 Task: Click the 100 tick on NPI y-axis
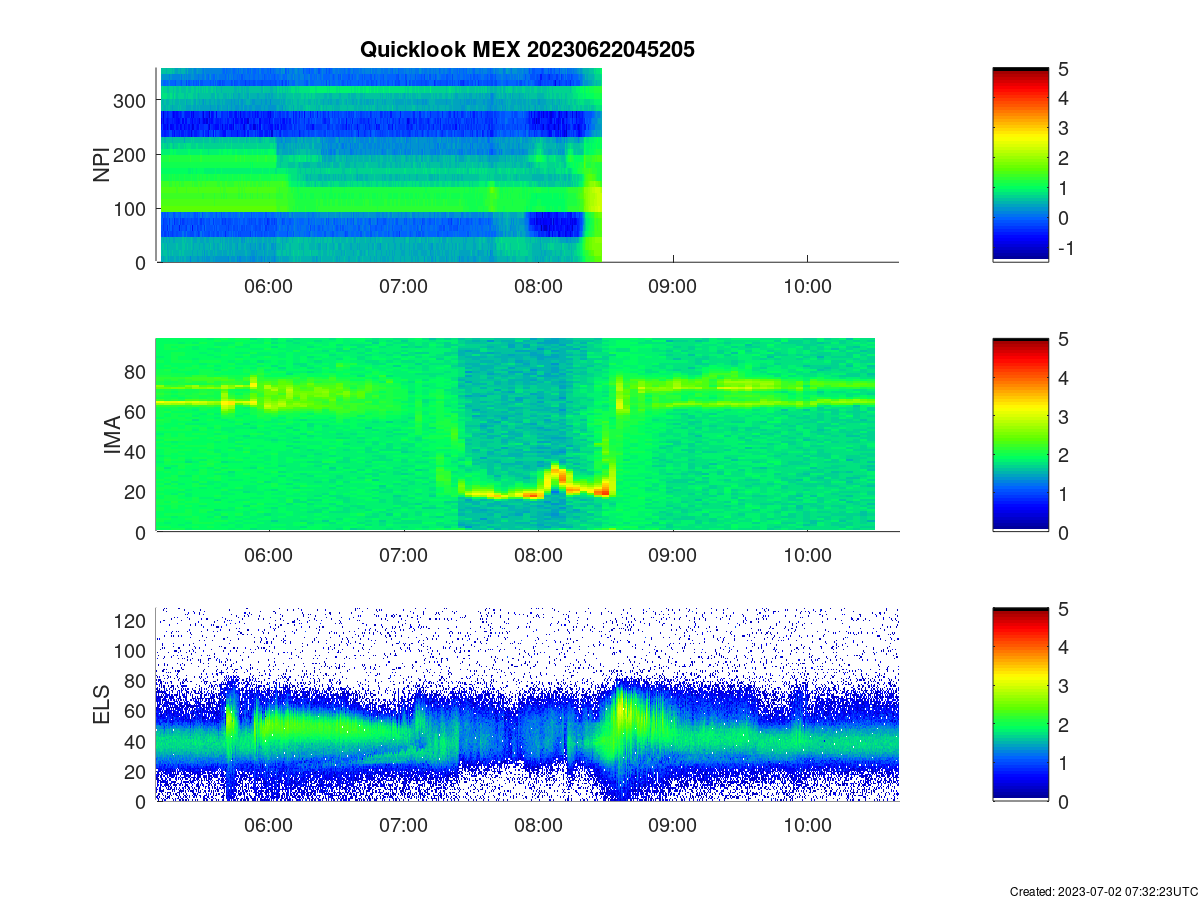click(x=132, y=209)
